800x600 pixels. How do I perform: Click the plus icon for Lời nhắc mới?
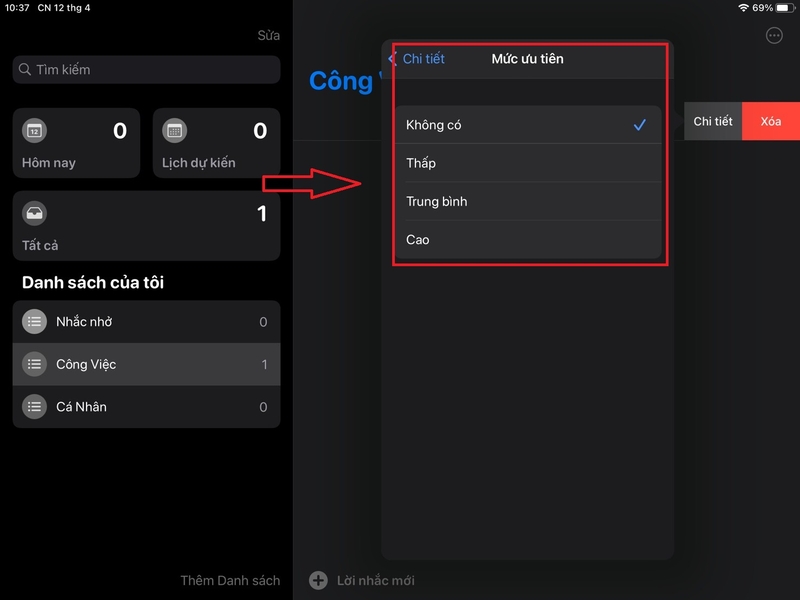[x=318, y=580]
